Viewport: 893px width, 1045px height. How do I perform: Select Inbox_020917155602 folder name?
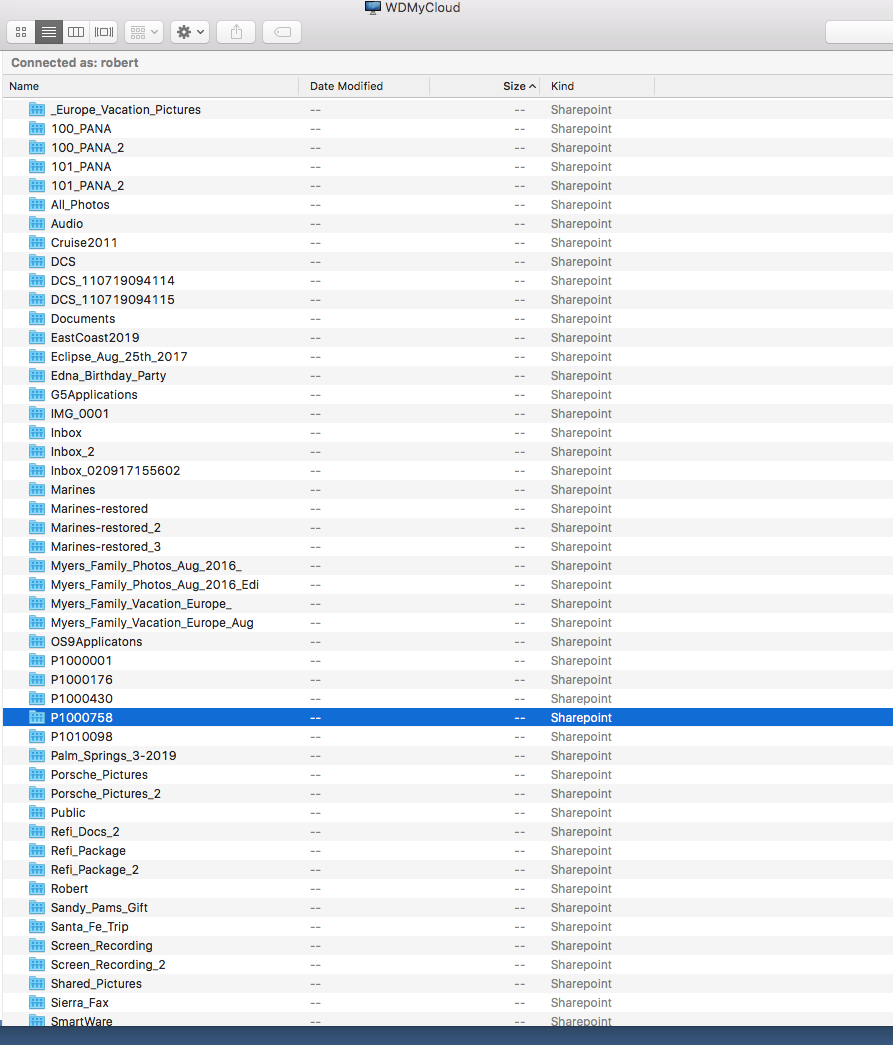(x=115, y=471)
